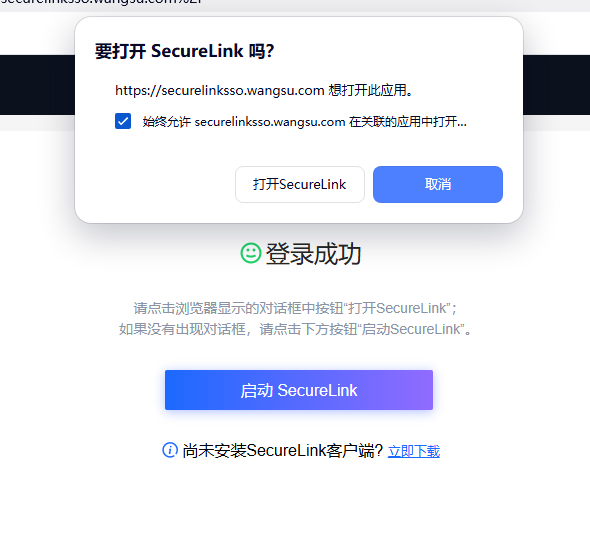Click the 要打开 SecureLink 吗? dialog title

pyautogui.click(x=184, y=51)
